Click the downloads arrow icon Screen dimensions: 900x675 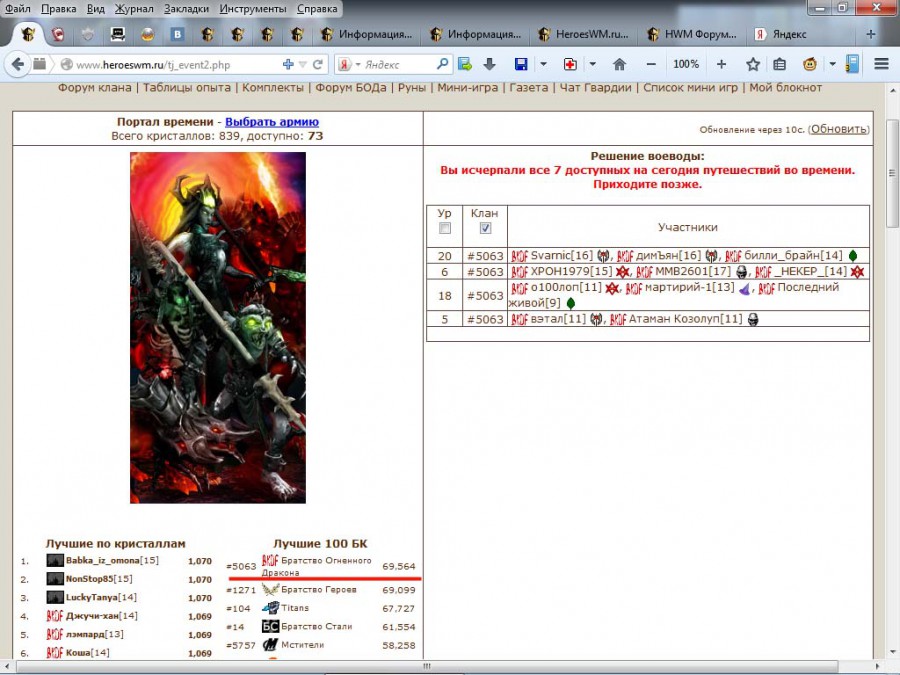tap(490, 64)
